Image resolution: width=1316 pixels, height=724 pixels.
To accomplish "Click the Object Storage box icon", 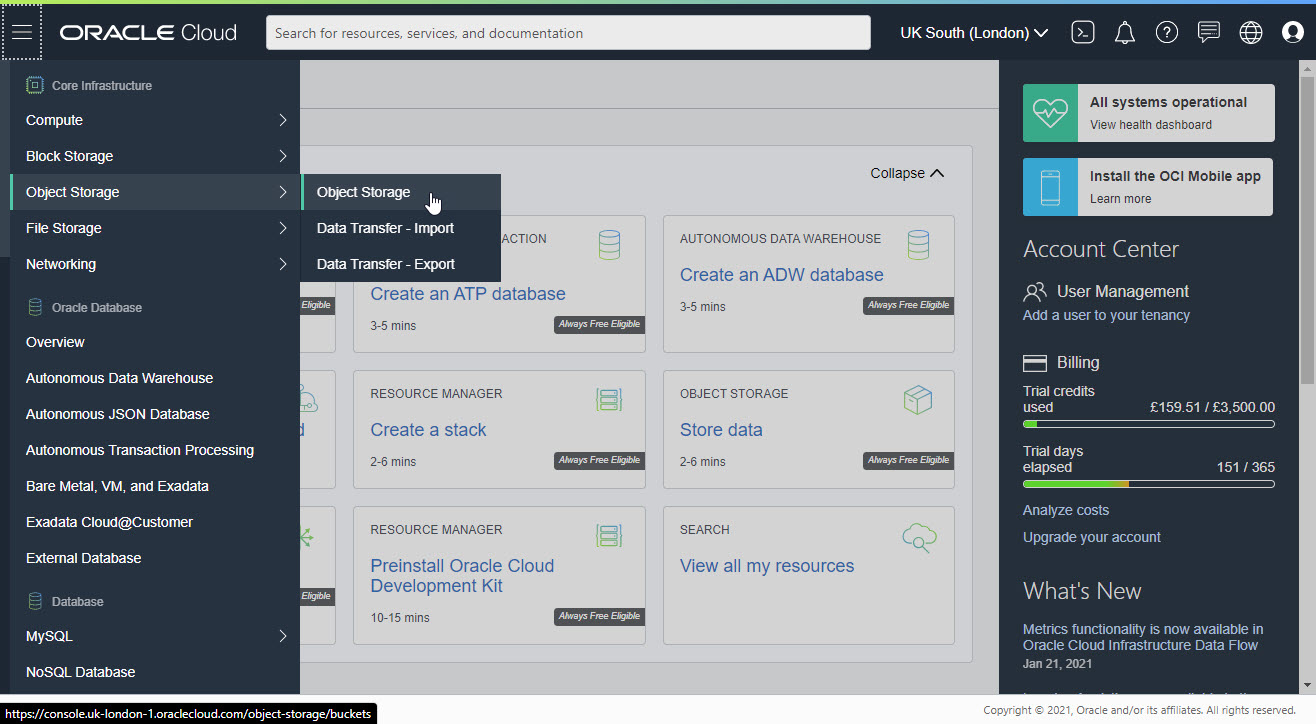I will (918, 400).
